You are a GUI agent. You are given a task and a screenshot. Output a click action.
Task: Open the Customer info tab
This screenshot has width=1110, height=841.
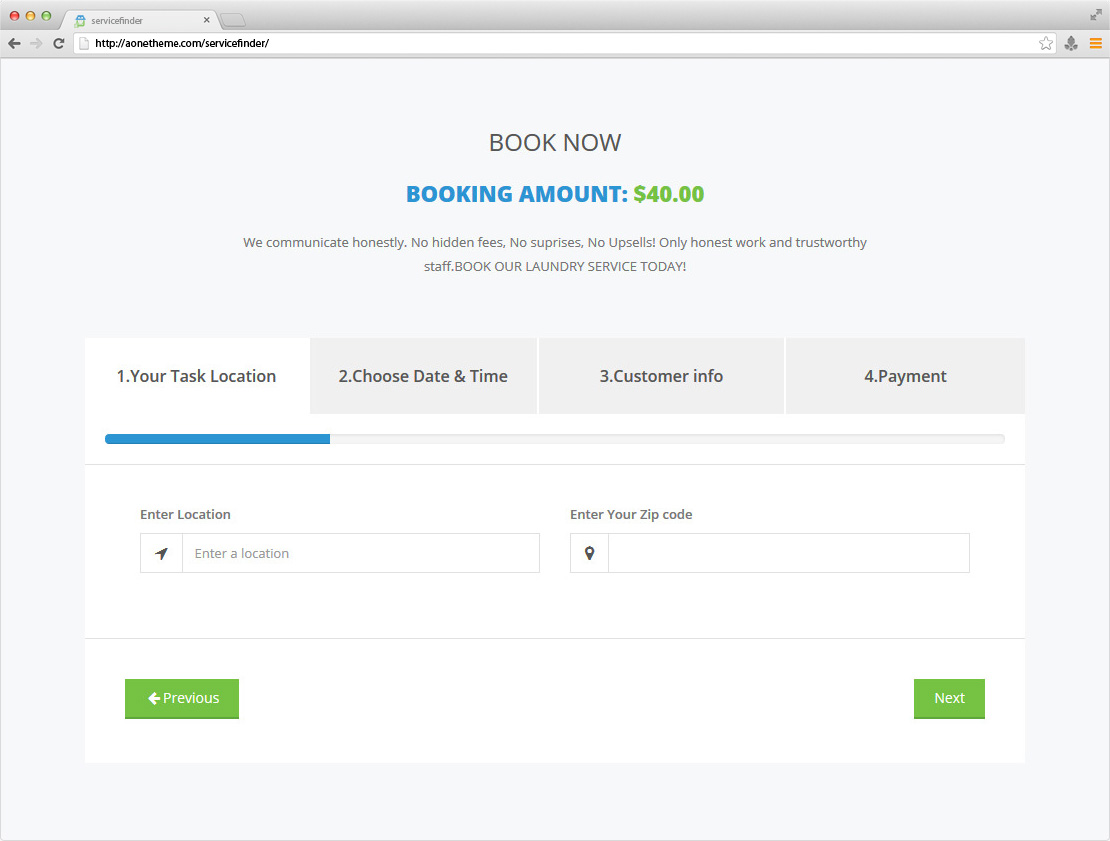661,376
